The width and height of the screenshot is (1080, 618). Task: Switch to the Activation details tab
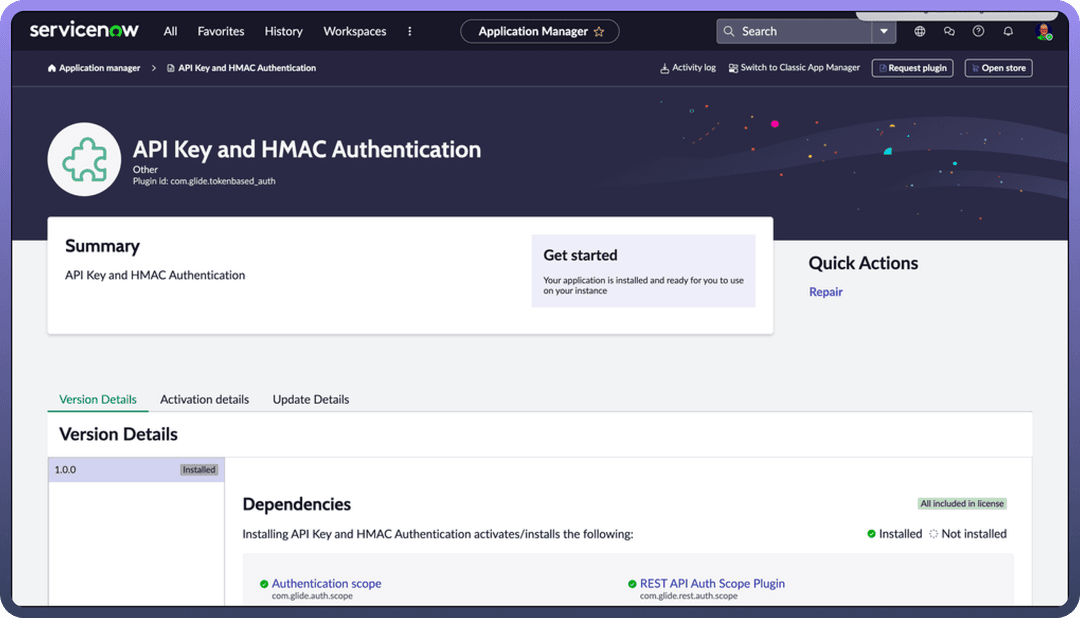[204, 399]
